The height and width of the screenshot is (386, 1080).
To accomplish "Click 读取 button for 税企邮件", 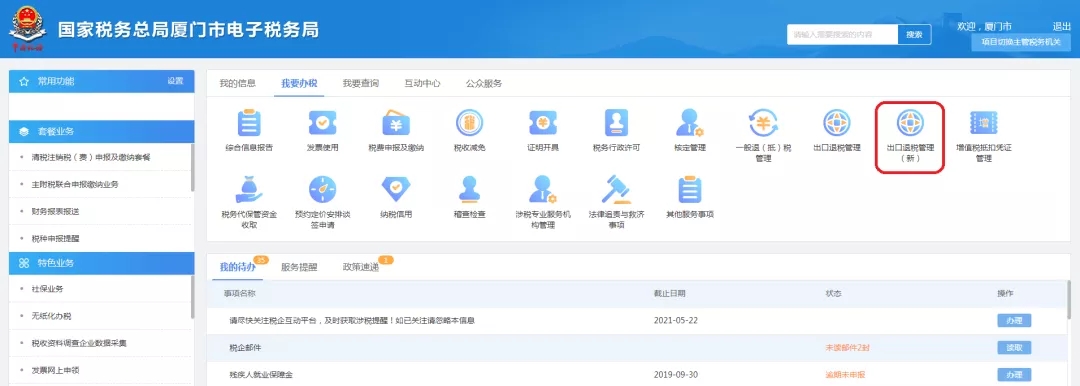I will (1014, 347).
